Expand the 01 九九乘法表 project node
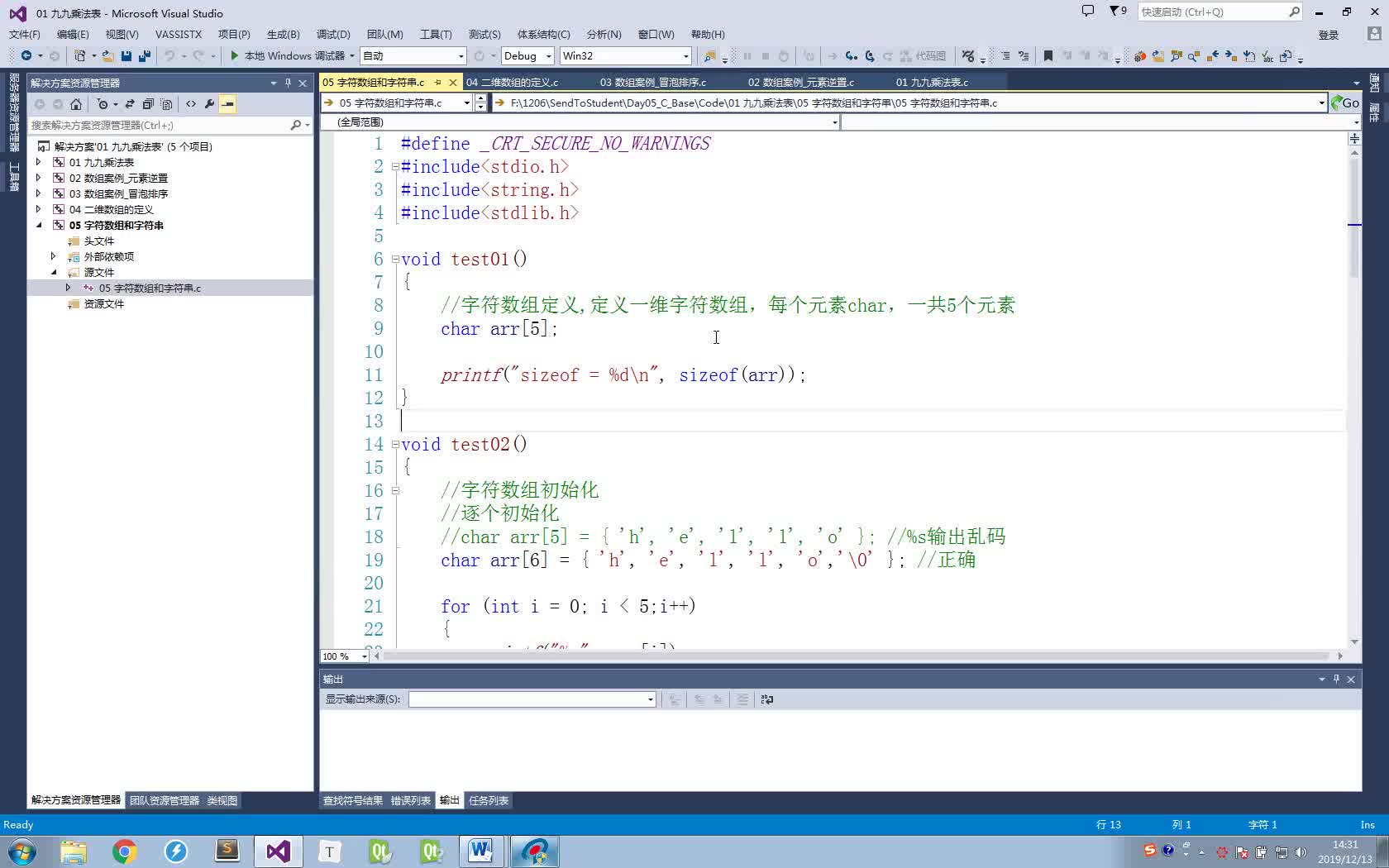 click(38, 162)
